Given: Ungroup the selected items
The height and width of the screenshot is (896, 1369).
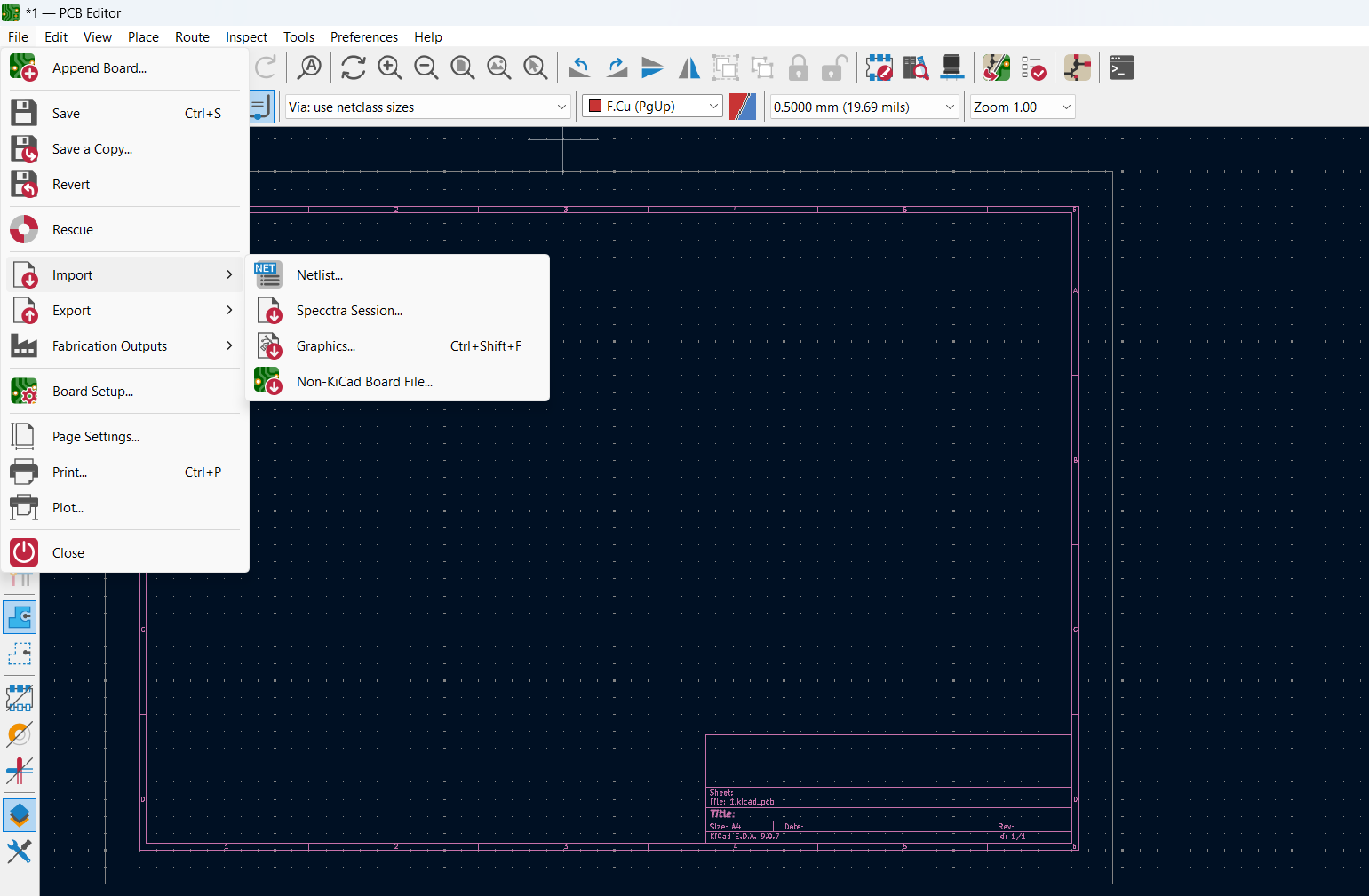Looking at the screenshot, I should pyautogui.click(x=762, y=67).
